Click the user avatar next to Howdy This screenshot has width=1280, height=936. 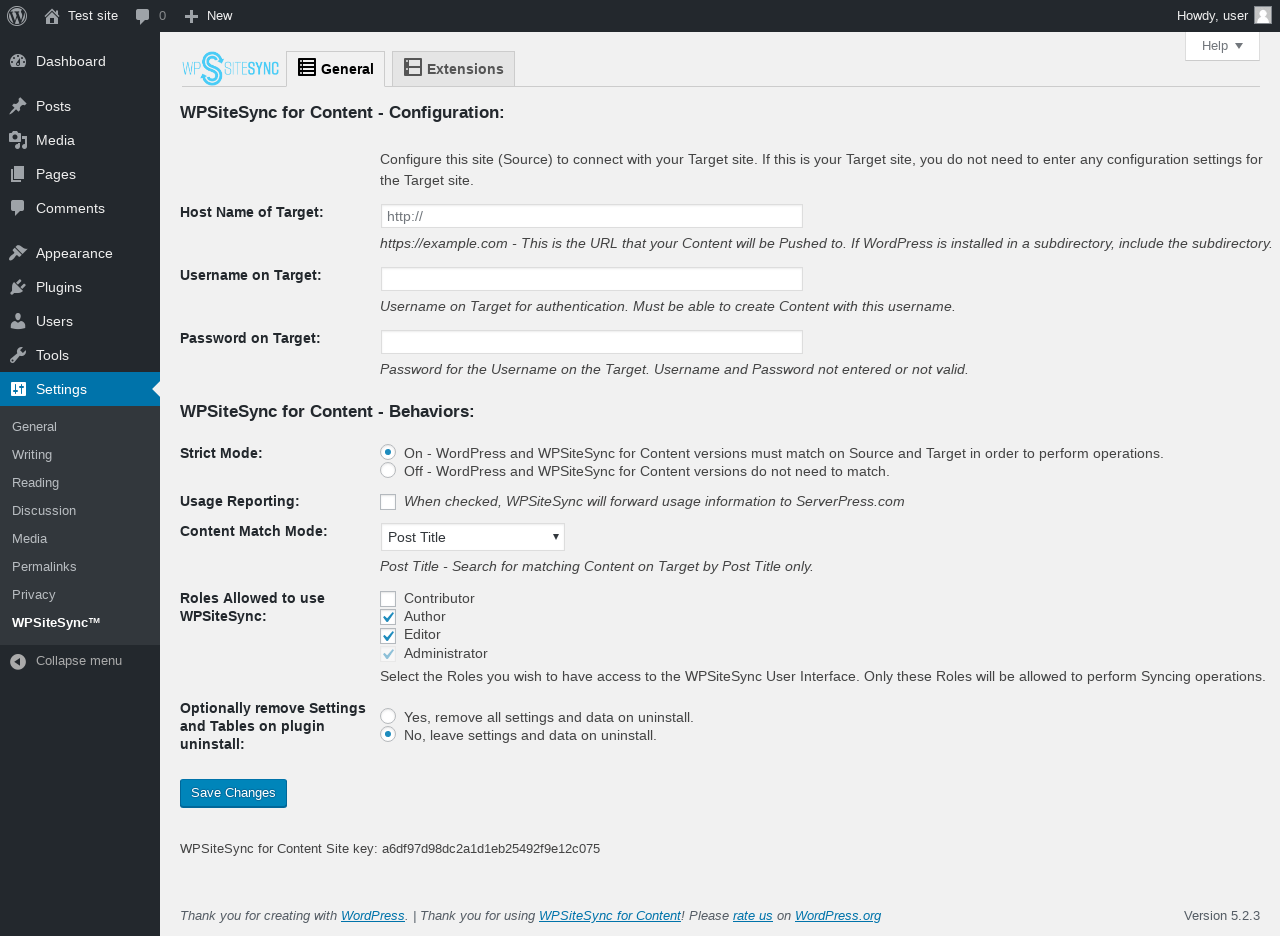(1263, 15)
